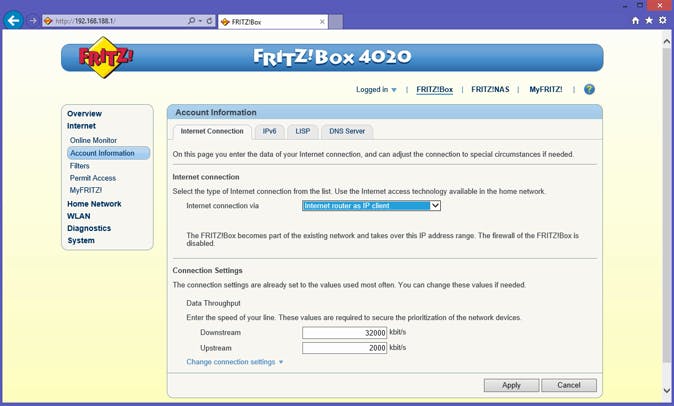Screen dimensions: 674x406
Task: Open Online Monitor in the sidebar
Action: (93, 140)
